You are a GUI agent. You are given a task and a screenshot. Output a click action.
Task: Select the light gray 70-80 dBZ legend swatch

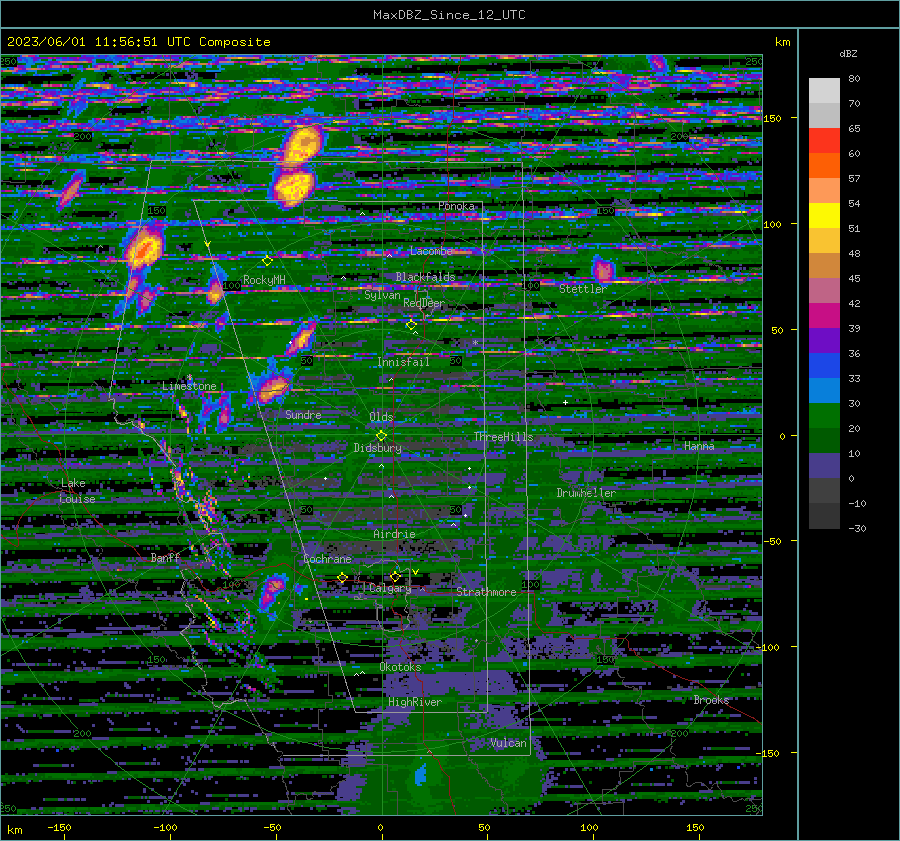click(824, 91)
